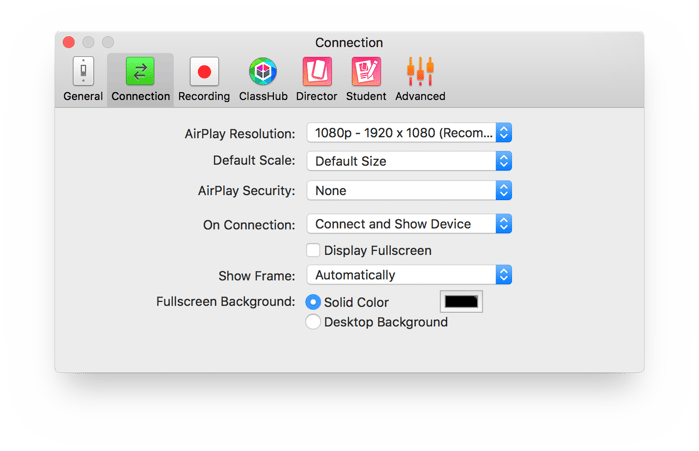Select the green Connection arrows icon
This screenshot has height=451, width=699.
pyautogui.click(x=140, y=71)
